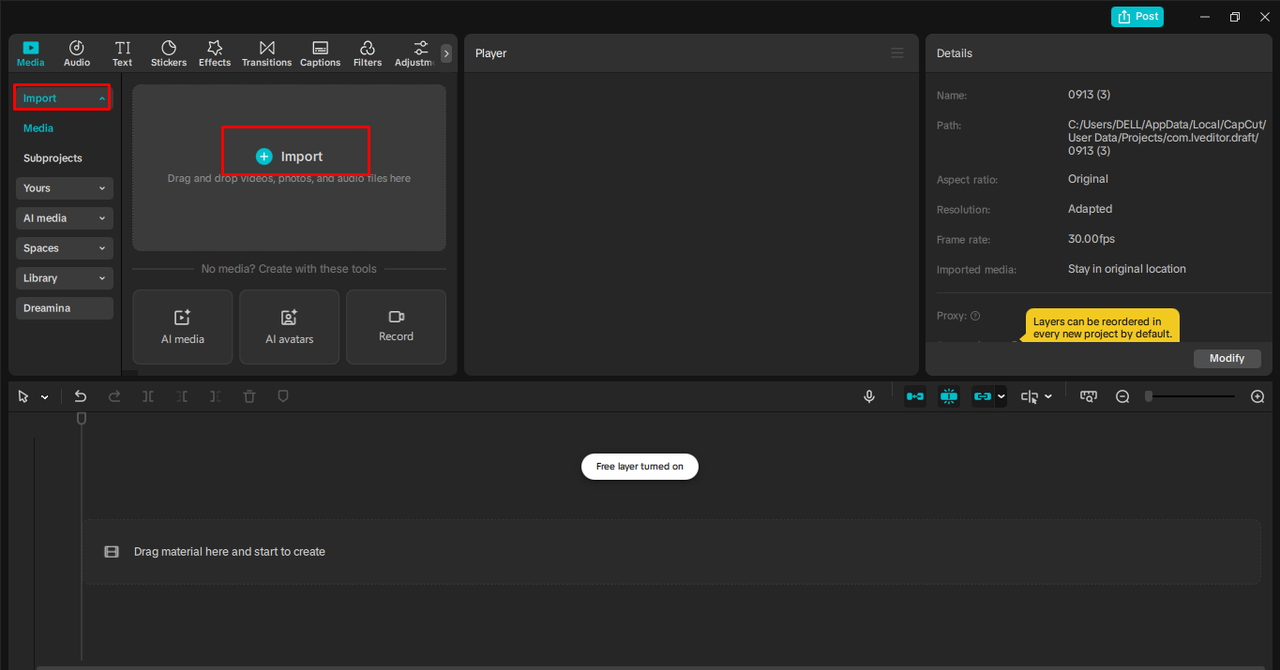Click the Post button

click(x=1137, y=16)
